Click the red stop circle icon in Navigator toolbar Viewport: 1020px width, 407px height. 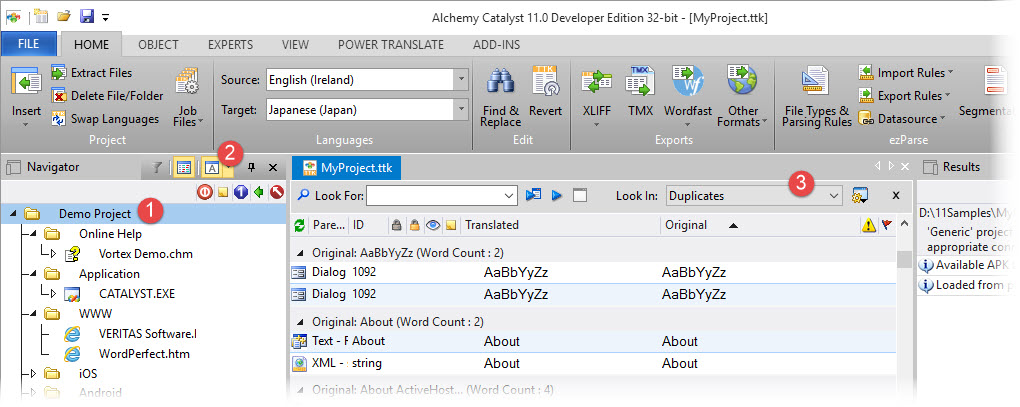(205, 192)
